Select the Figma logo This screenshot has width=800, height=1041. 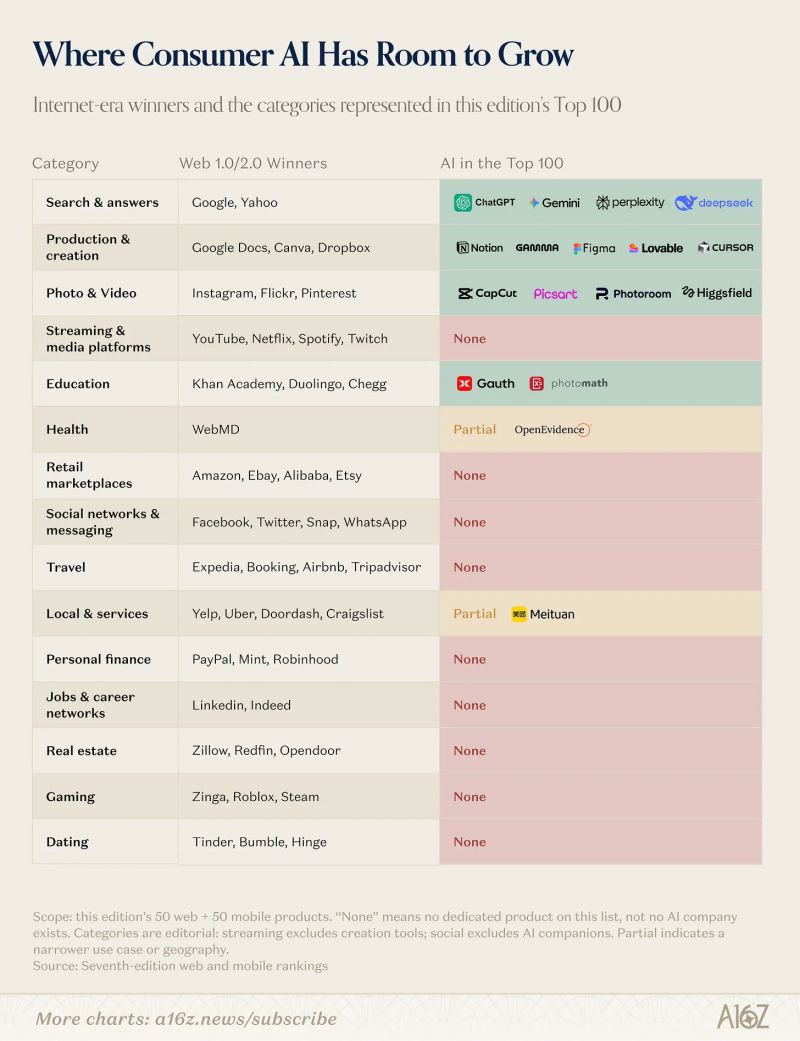pyautogui.click(x=594, y=248)
